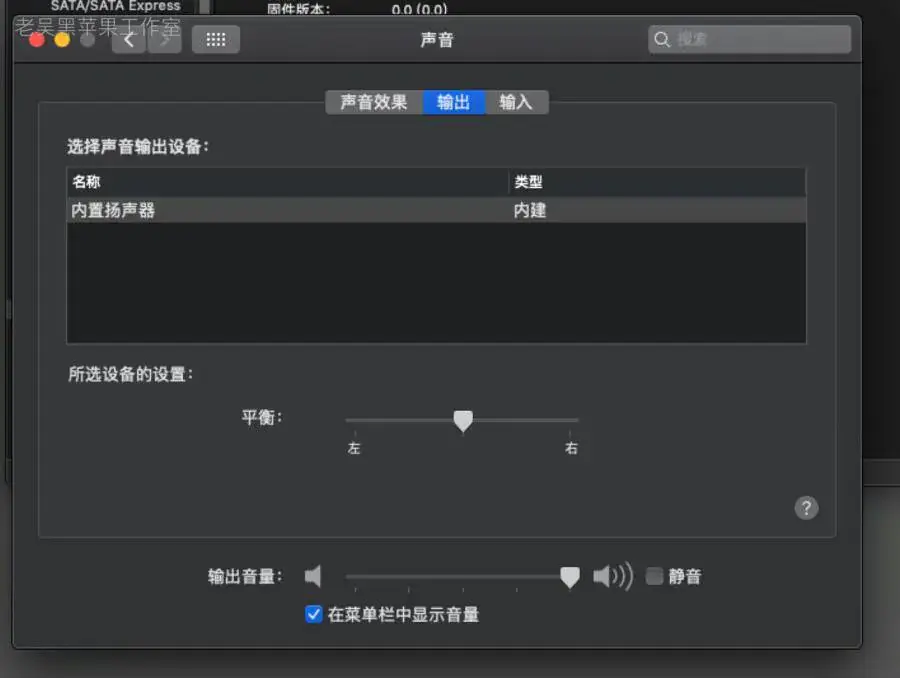Select the 内置扬声器 device row

click(436, 210)
